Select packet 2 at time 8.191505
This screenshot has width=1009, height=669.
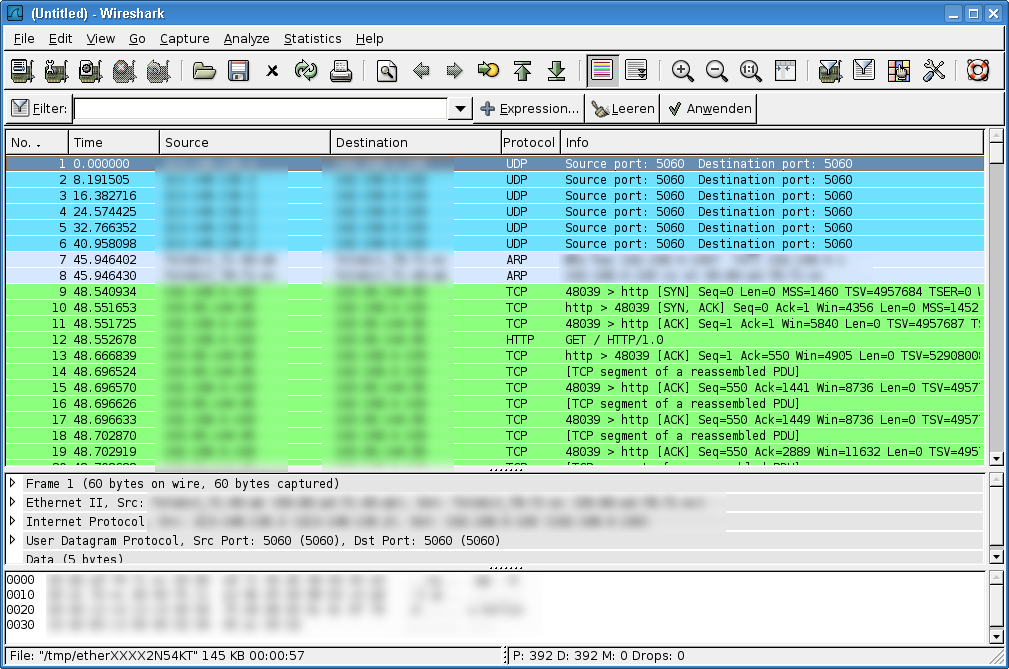[x=495, y=179]
